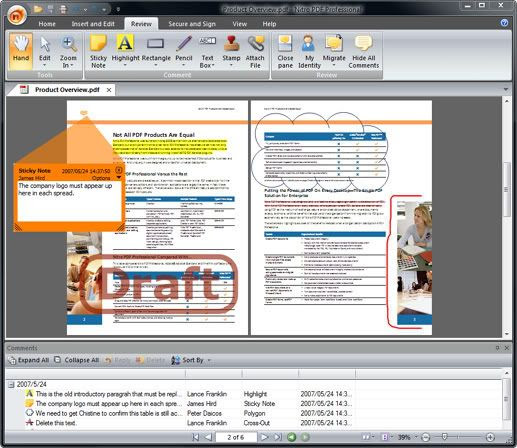The height and width of the screenshot is (448, 517).
Task: Switch to the Insert and Edit tab
Action: [93, 24]
